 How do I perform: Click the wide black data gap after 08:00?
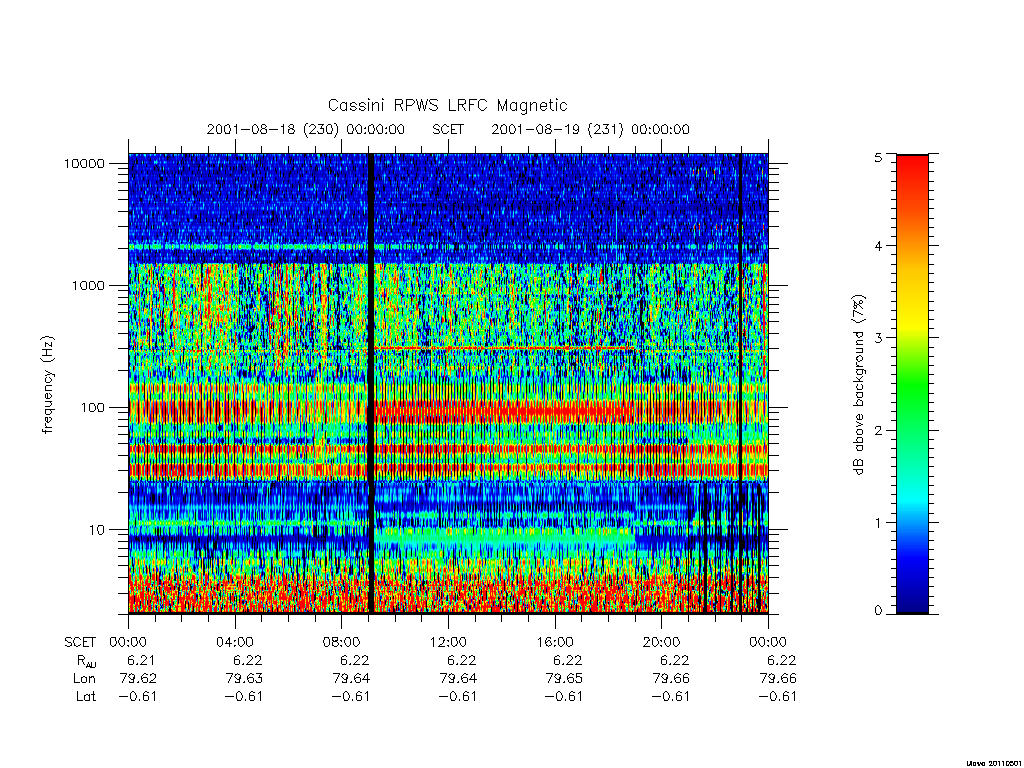coord(372,384)
